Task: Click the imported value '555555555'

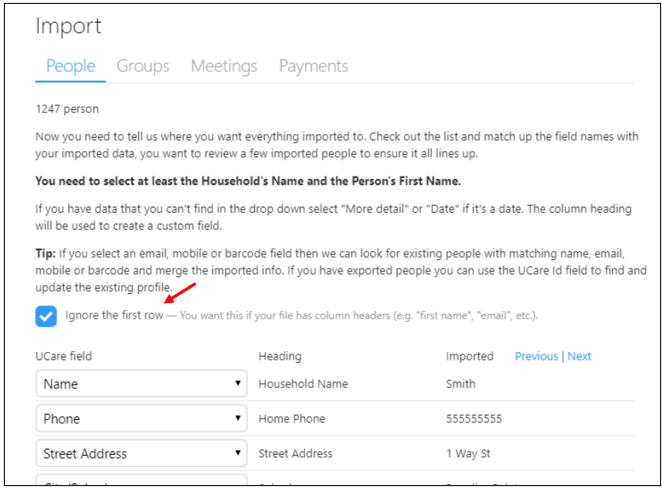Action: coord(474,419)
